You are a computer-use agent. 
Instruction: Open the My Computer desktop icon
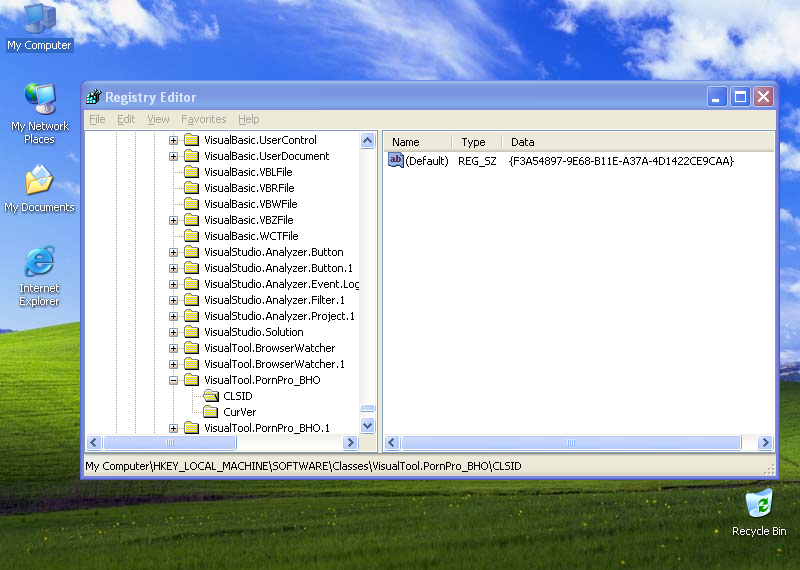point(40,27)
